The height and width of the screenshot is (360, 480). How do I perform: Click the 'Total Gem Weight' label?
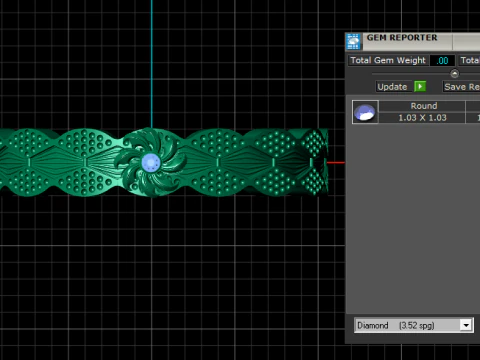click(x=388, y=60)
